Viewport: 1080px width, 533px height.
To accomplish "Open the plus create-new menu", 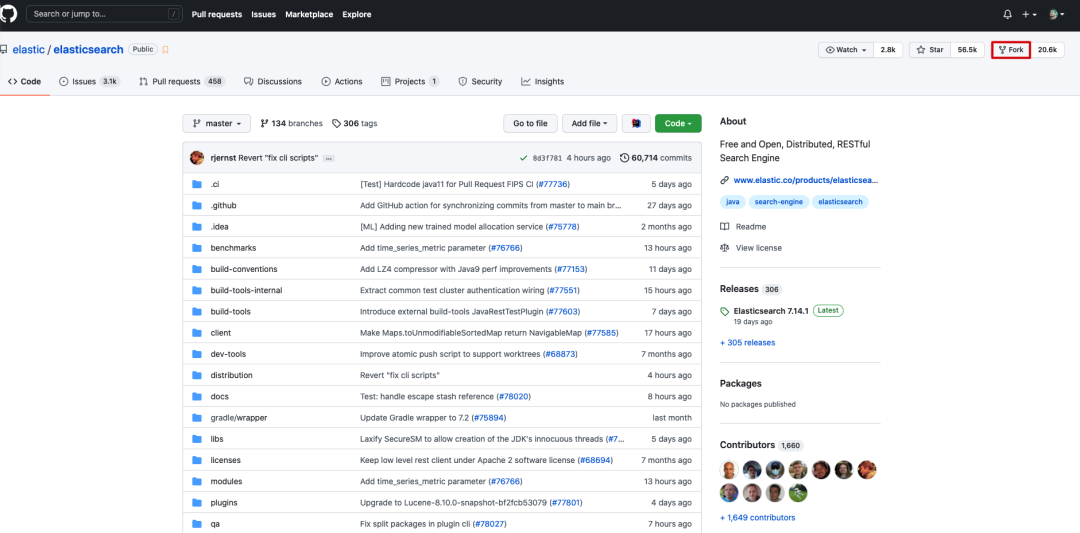I will (1030, 14).
